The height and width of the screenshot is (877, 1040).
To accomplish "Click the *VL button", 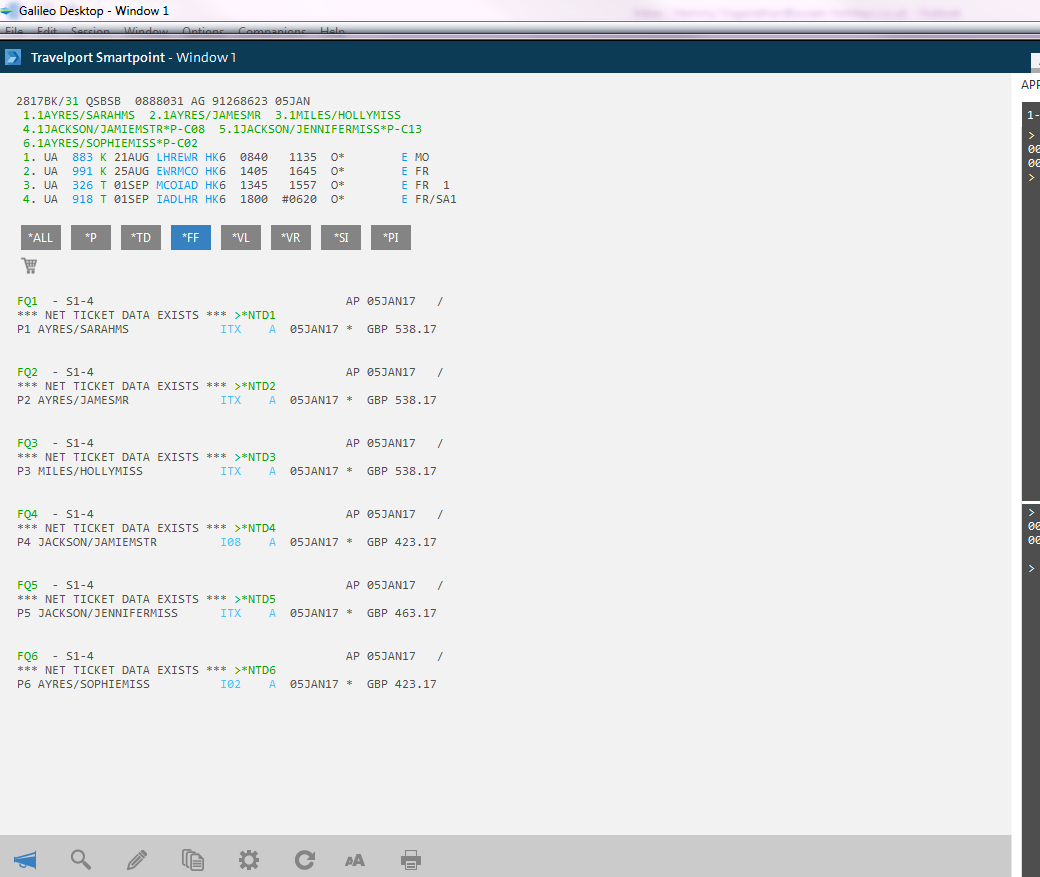I will (241, 237).
